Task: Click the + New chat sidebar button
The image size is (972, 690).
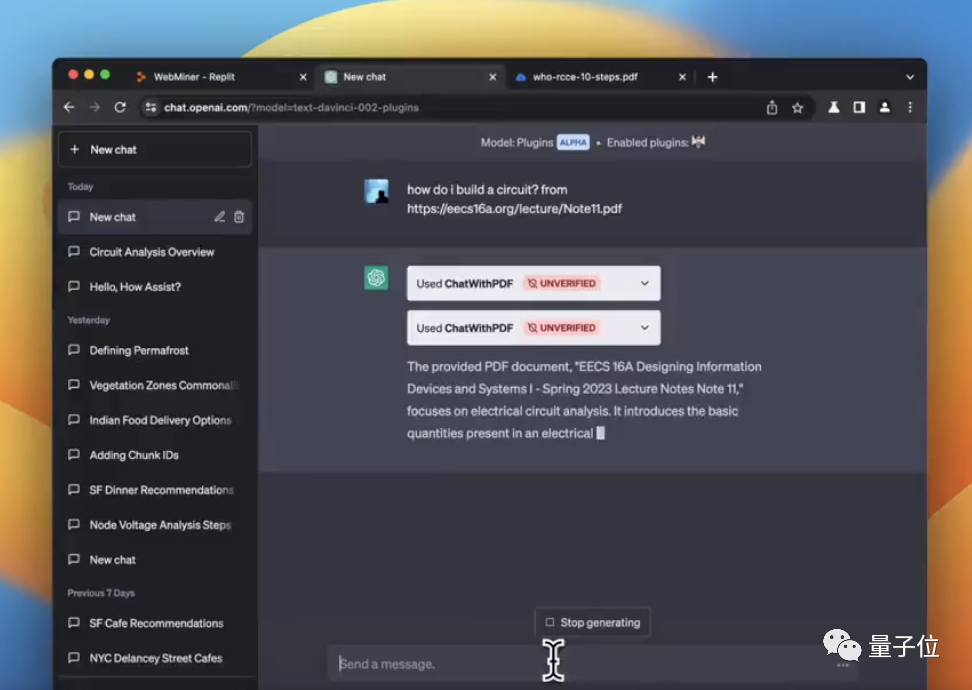Action: click(x=155, y=149)
